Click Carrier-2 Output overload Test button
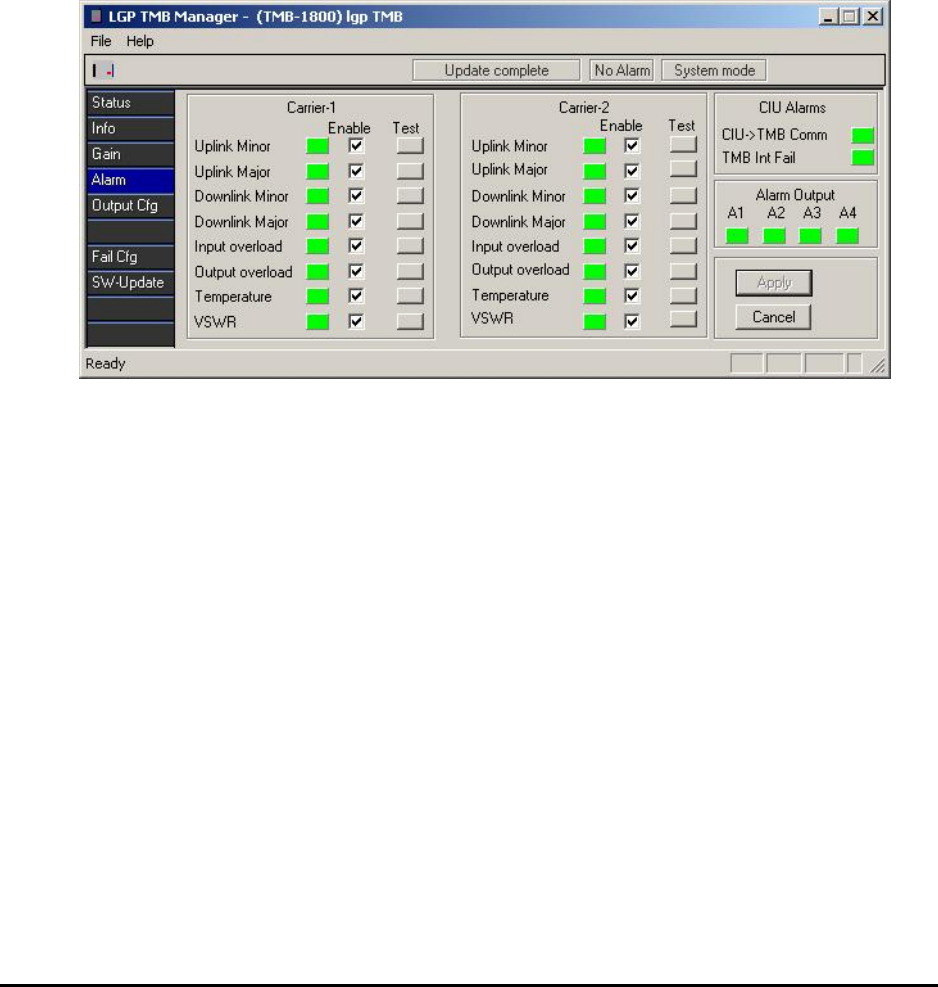The image size is (938, 987). tap(683, 271)
